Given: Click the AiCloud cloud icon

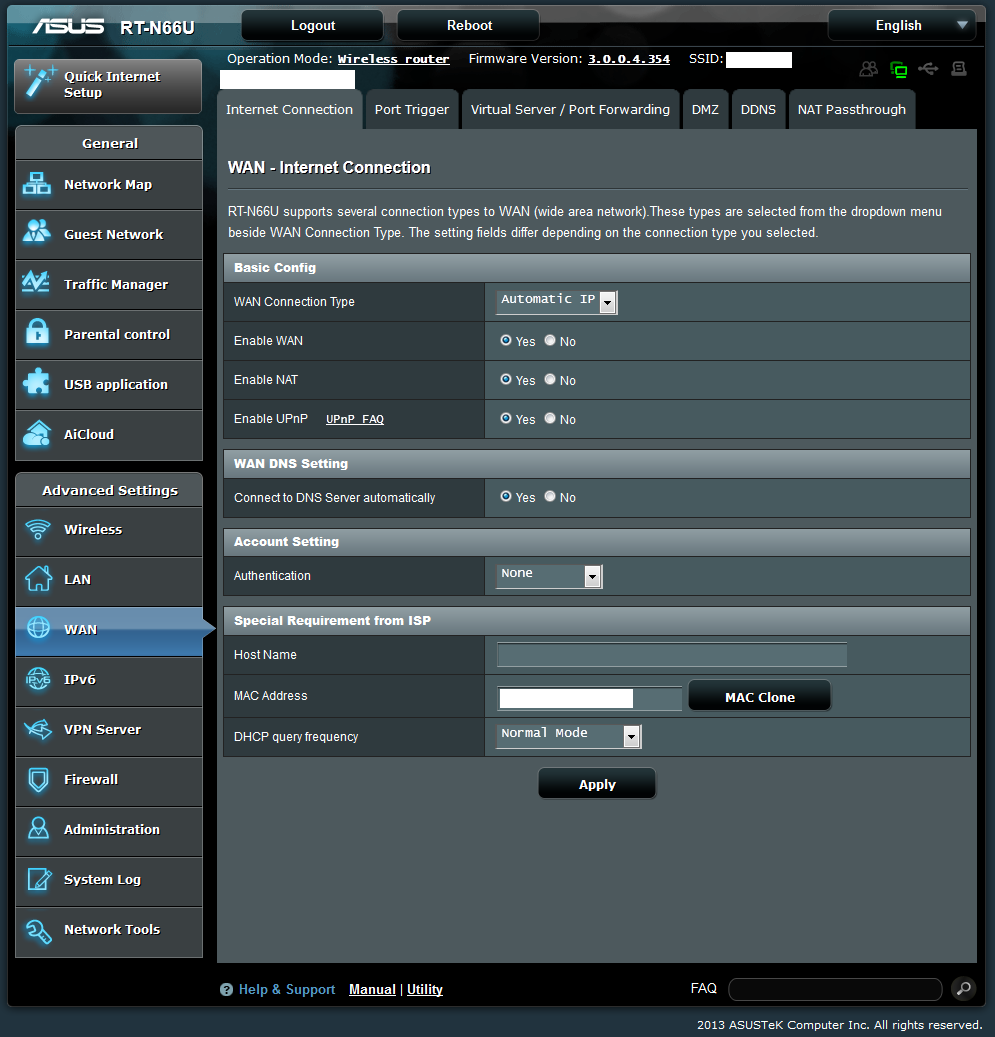Looking at the screenshot, I should point(37,433).
